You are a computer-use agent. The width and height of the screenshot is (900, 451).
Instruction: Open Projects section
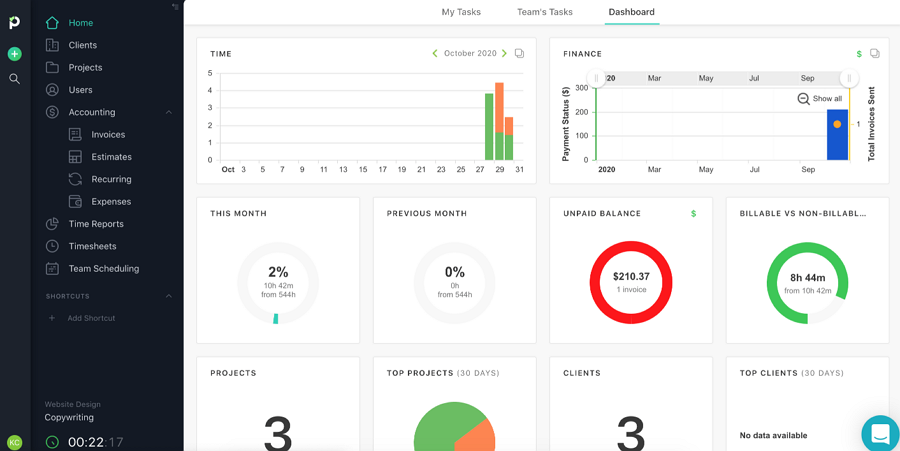point(86,68)
